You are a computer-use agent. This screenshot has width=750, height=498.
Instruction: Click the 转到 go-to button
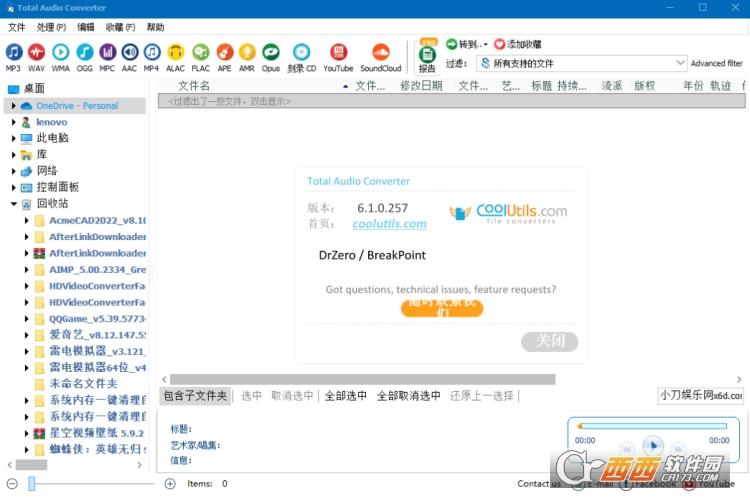[x=466, y=44]
